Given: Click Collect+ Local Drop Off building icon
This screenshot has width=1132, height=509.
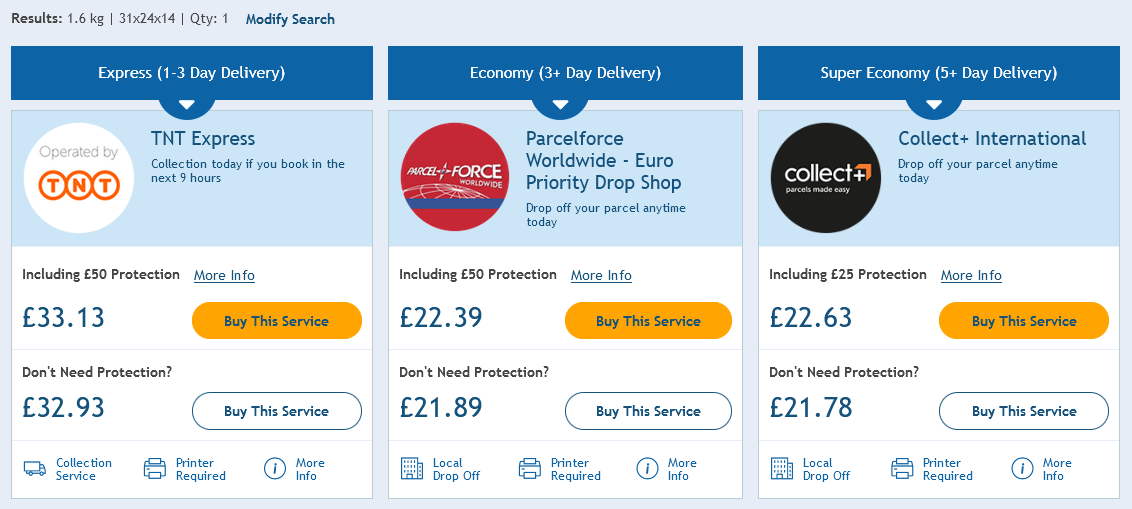Looking at the screenshot, I should coord(782,469).
